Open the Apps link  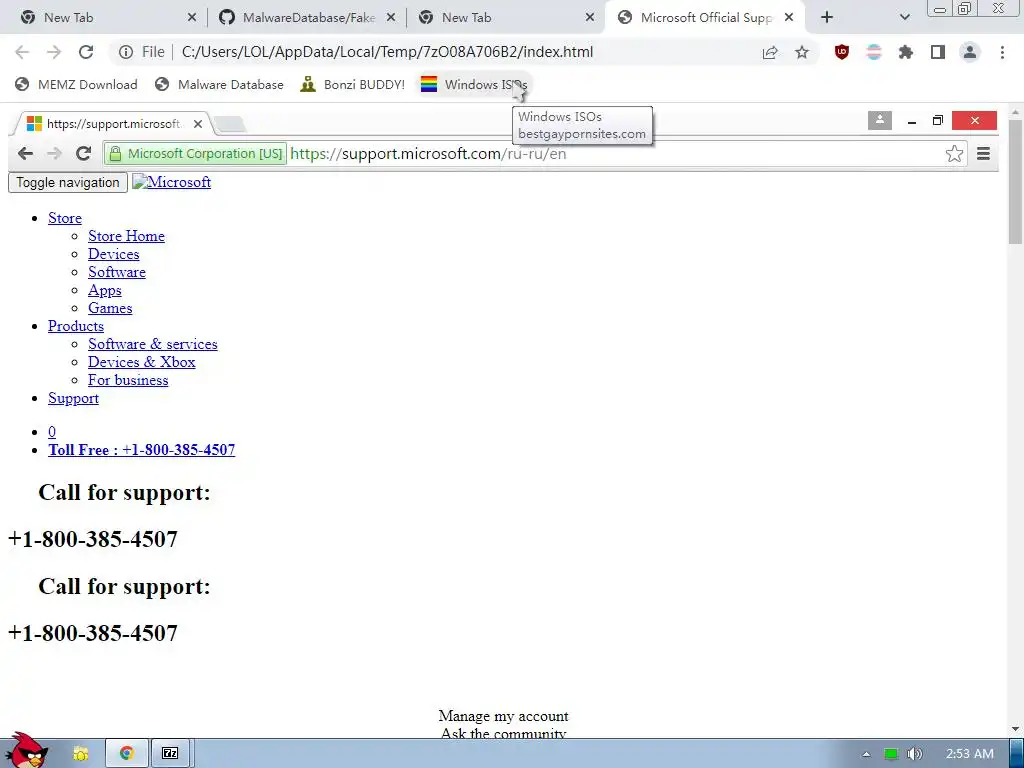point(104,290)
